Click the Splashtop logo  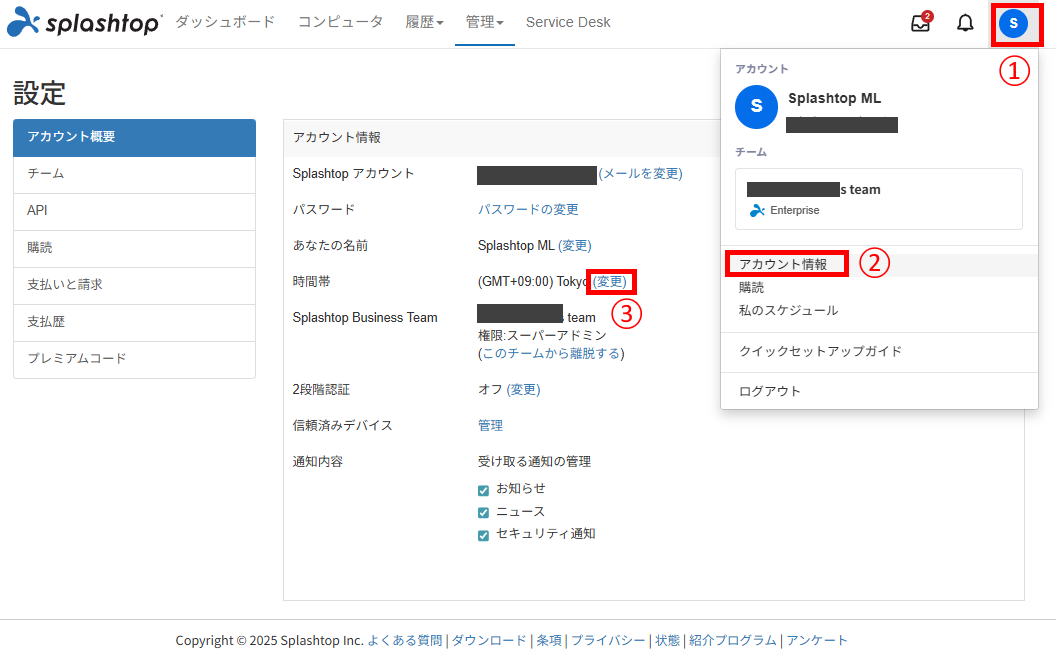(x=84, y=22)
